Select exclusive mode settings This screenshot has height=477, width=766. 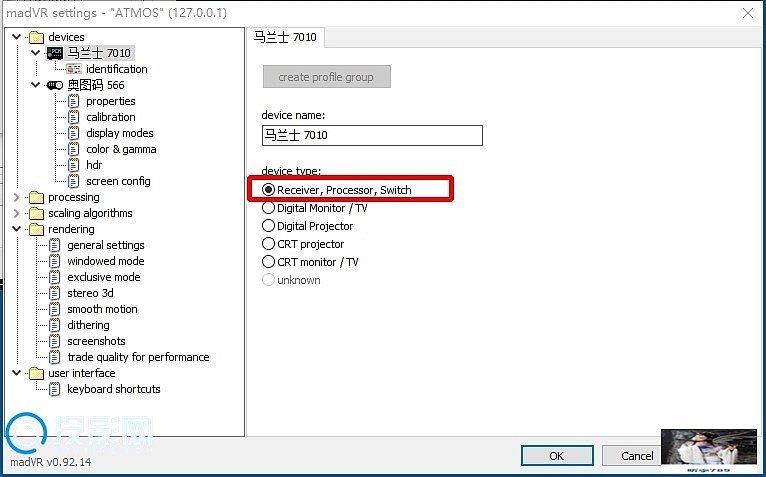[104, 277]
